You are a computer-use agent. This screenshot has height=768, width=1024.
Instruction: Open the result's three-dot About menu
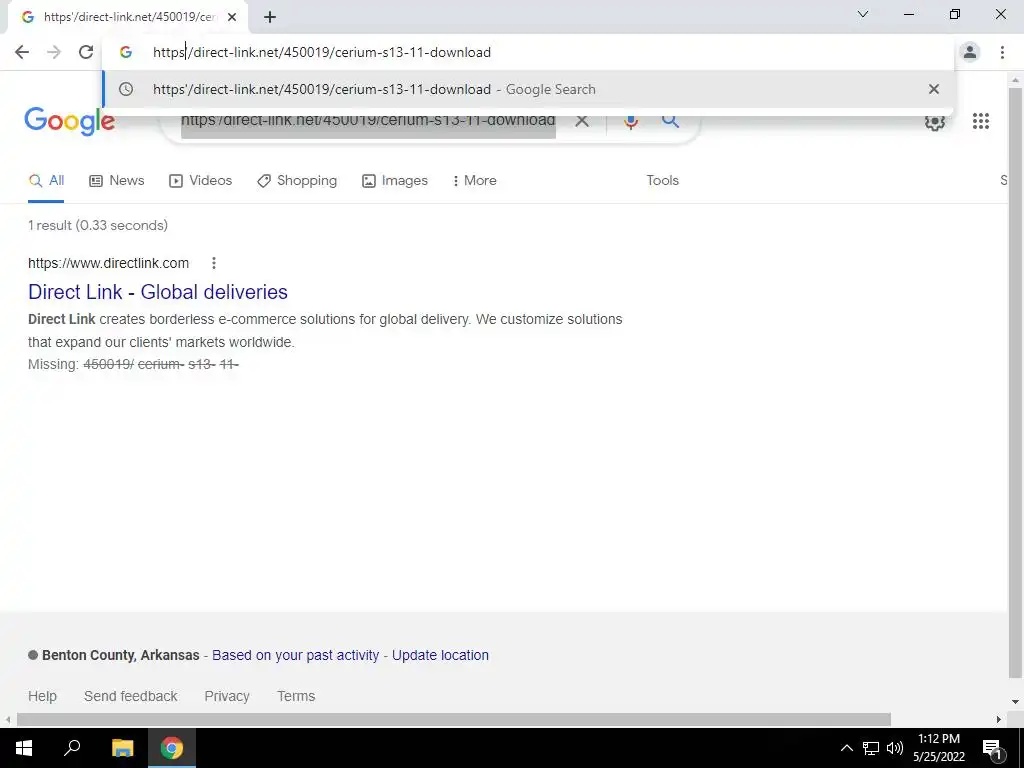coord(214,263)
